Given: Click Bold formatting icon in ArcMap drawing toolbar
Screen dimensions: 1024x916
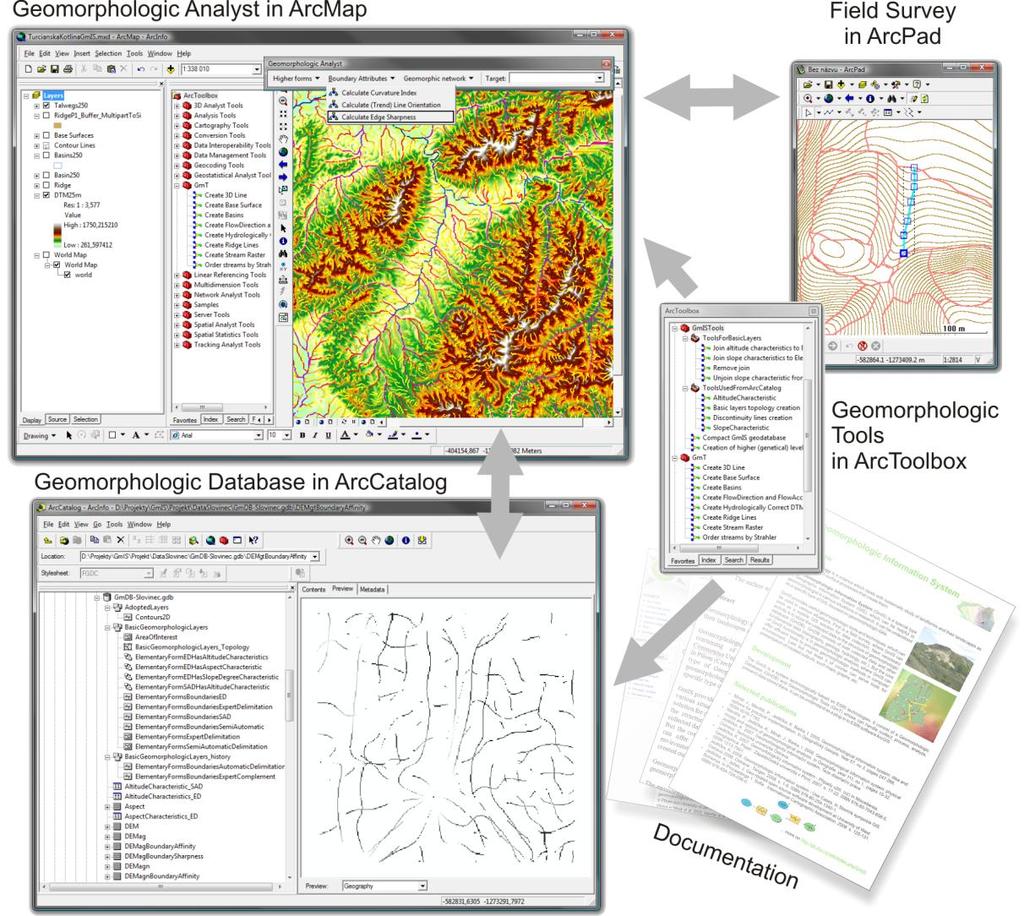Looking at the screenshot, I should pyautogui.click(x=302, y=435).
